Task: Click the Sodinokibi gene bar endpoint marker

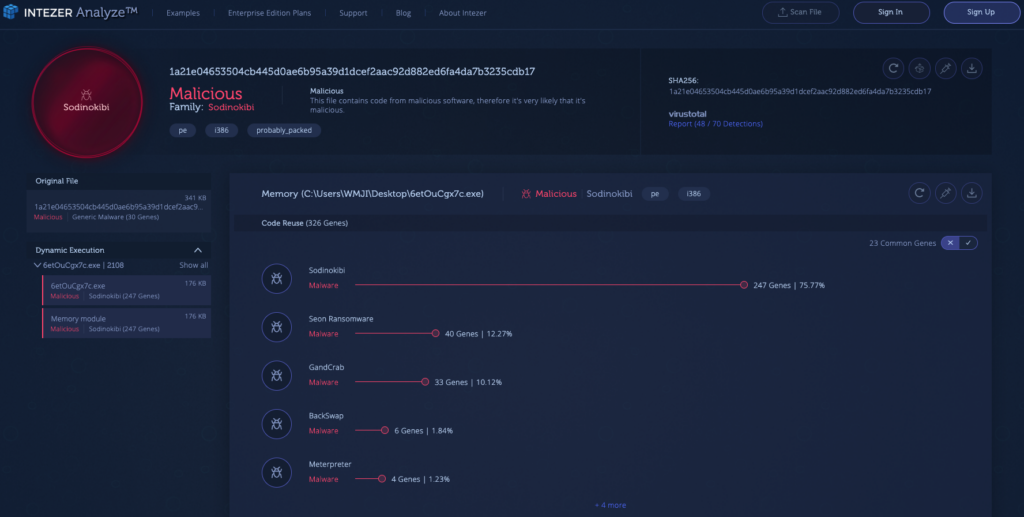Action: point(744,285)
